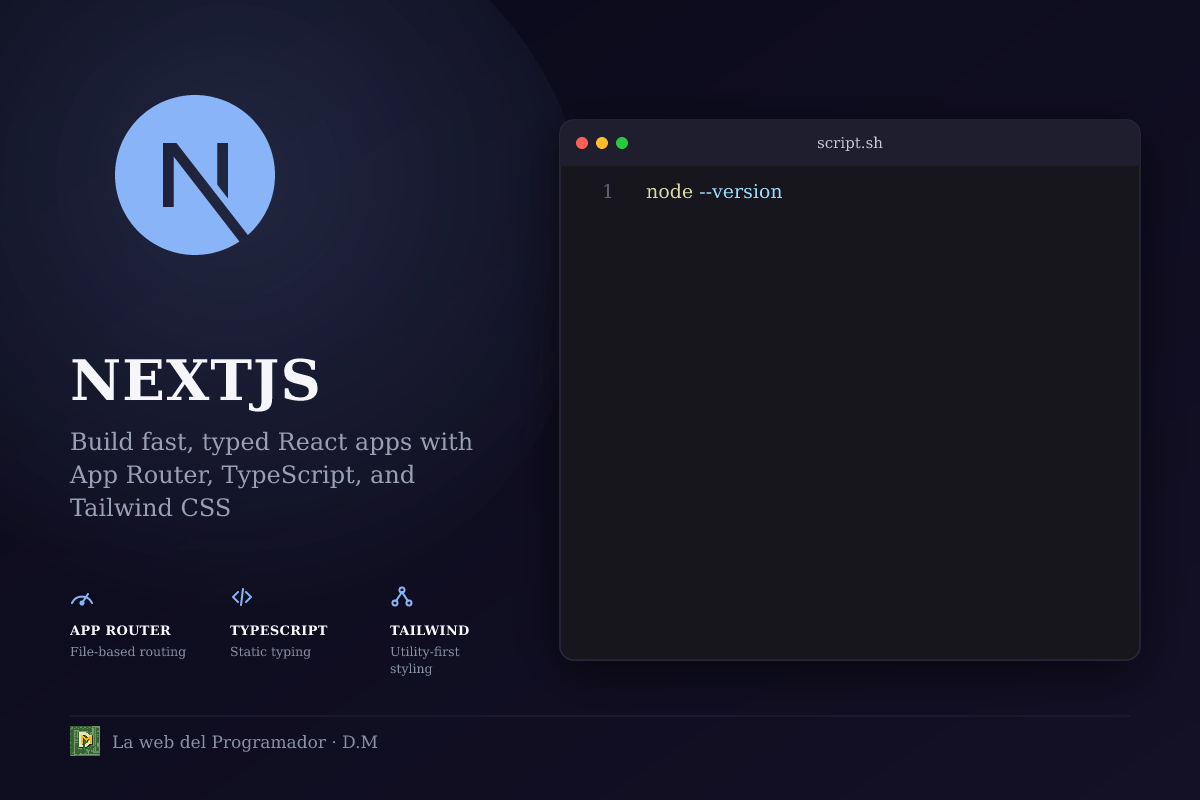This screenshot has height=800, width=1200.
Task: Click the Utility-first styling description
Action: tap(425, 660)
